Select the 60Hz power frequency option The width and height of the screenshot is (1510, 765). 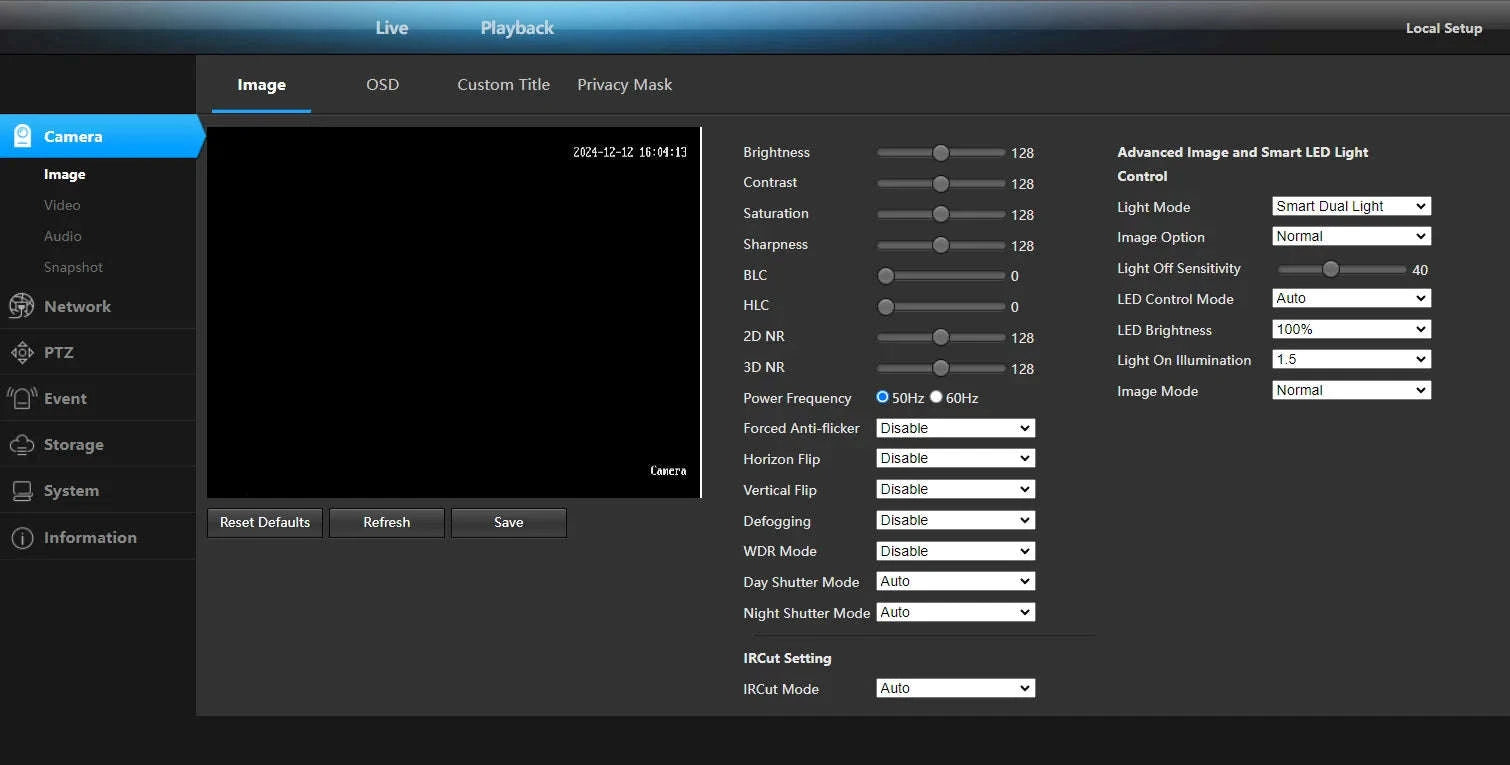[936, 397]
